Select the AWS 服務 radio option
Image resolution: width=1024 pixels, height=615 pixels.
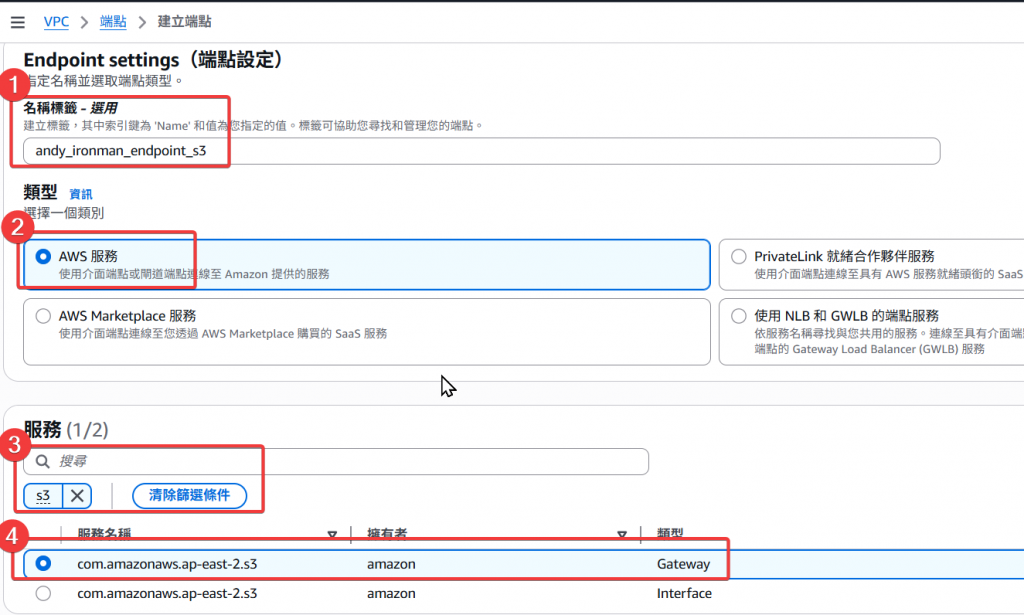pos(43,257)
